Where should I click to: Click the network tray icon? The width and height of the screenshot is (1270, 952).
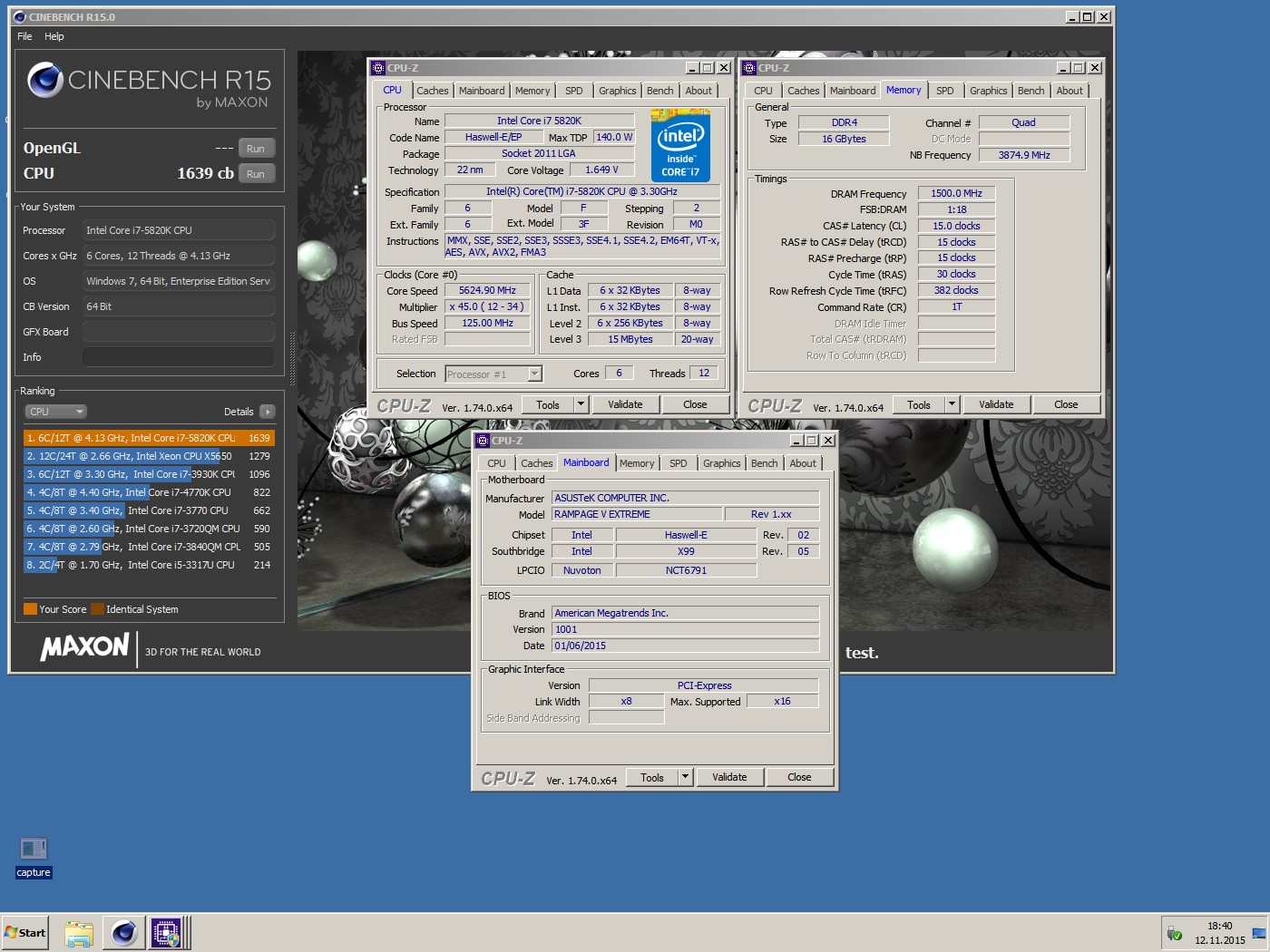pyautogui.click(x=1258, y=933)
